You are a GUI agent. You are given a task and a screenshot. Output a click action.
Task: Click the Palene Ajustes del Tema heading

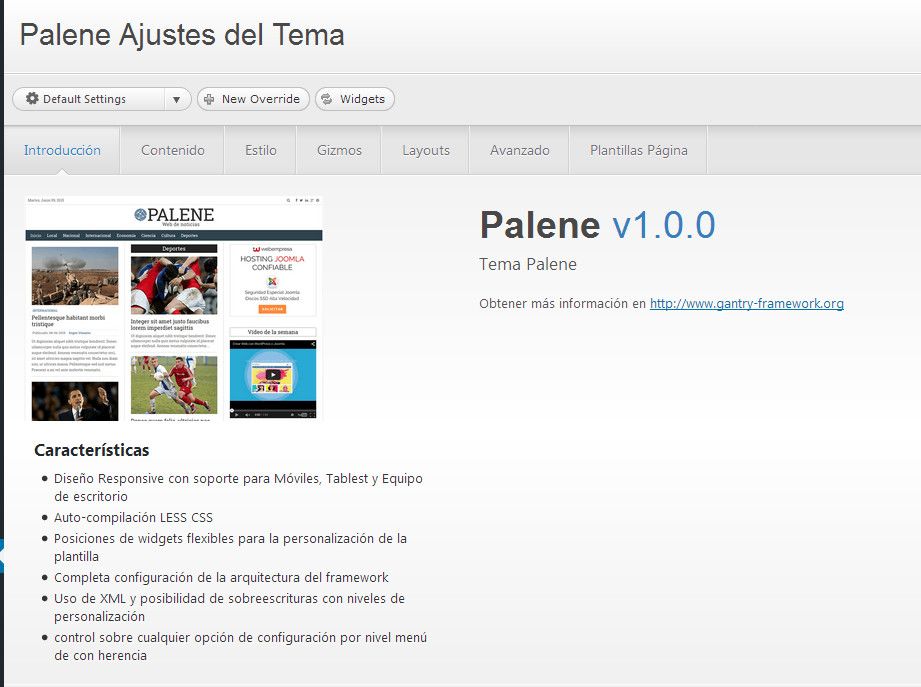pos(182,35)
